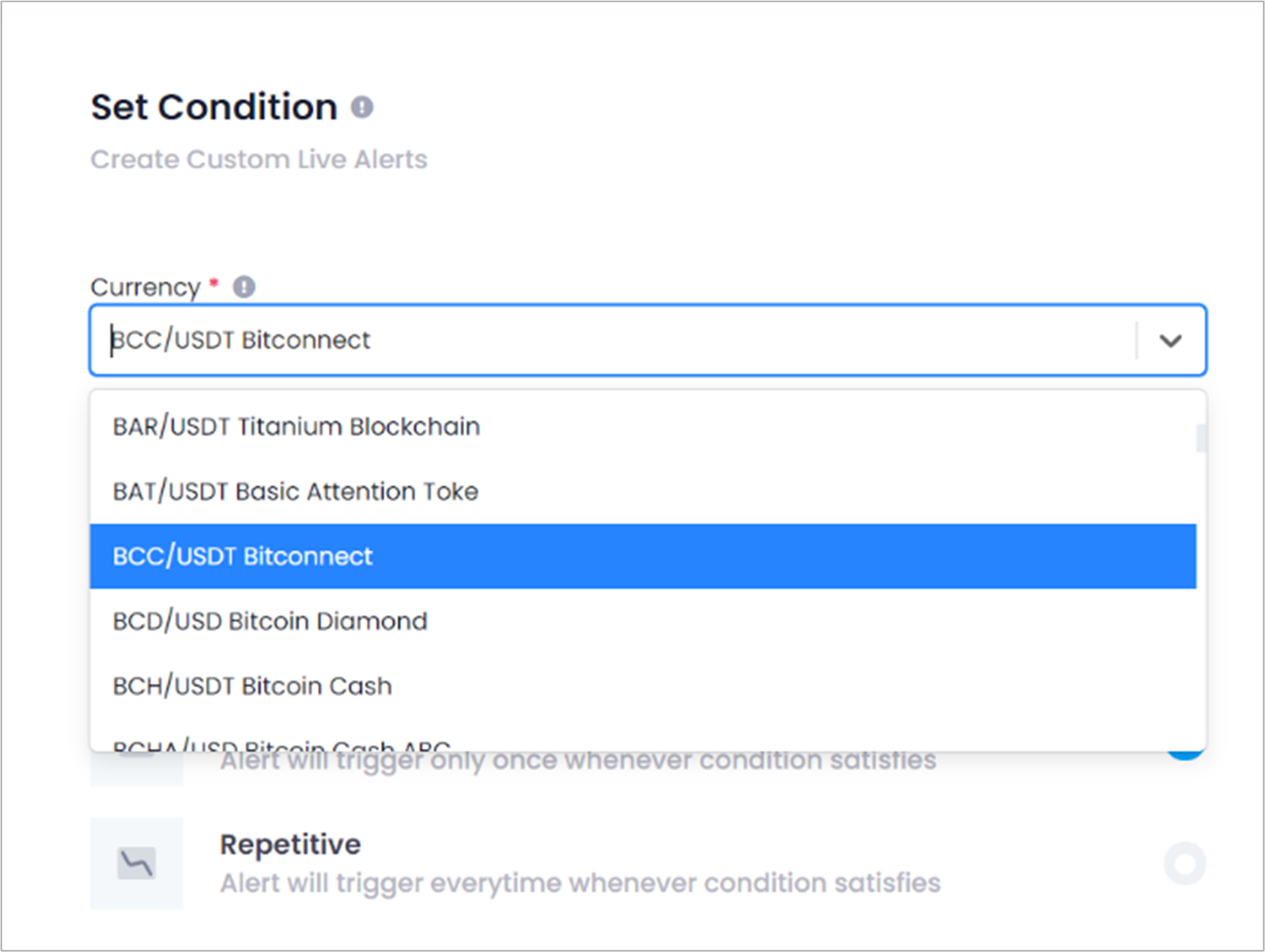The width and height of the screenshot is (1265, 952).
Task: Select the partially visible one-time alert radio
Action: pyautogui.click(x=1184, y=755)
